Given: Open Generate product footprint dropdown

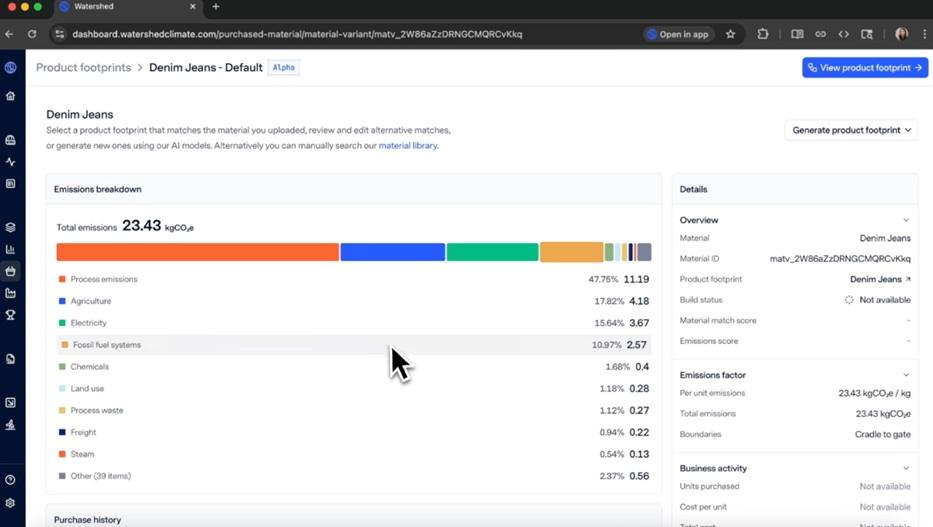Looking at the screenshot, I should pyautogui.click(x=852, y=130).
